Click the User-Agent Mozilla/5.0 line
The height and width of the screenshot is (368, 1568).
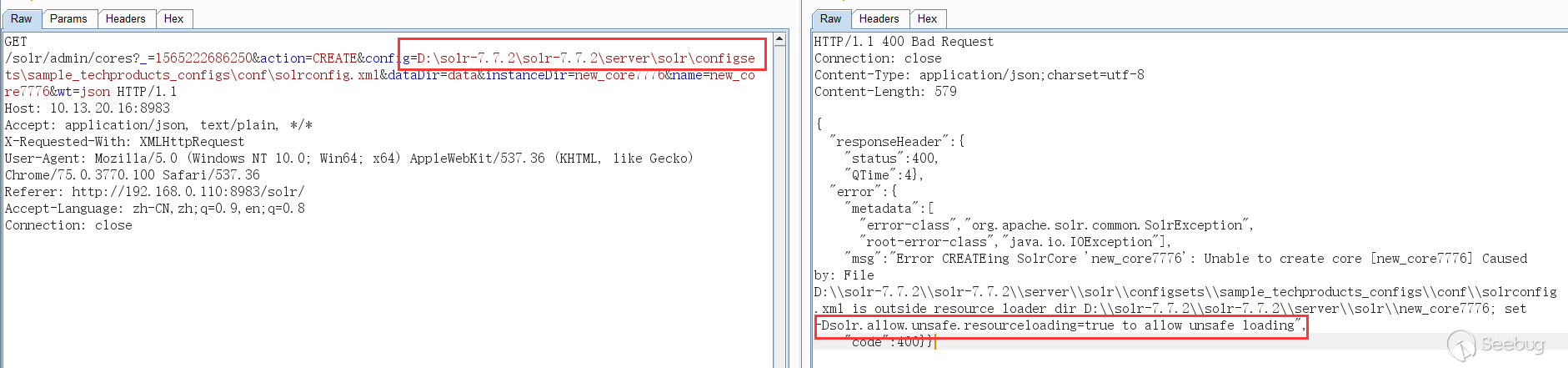coord(348,159)
